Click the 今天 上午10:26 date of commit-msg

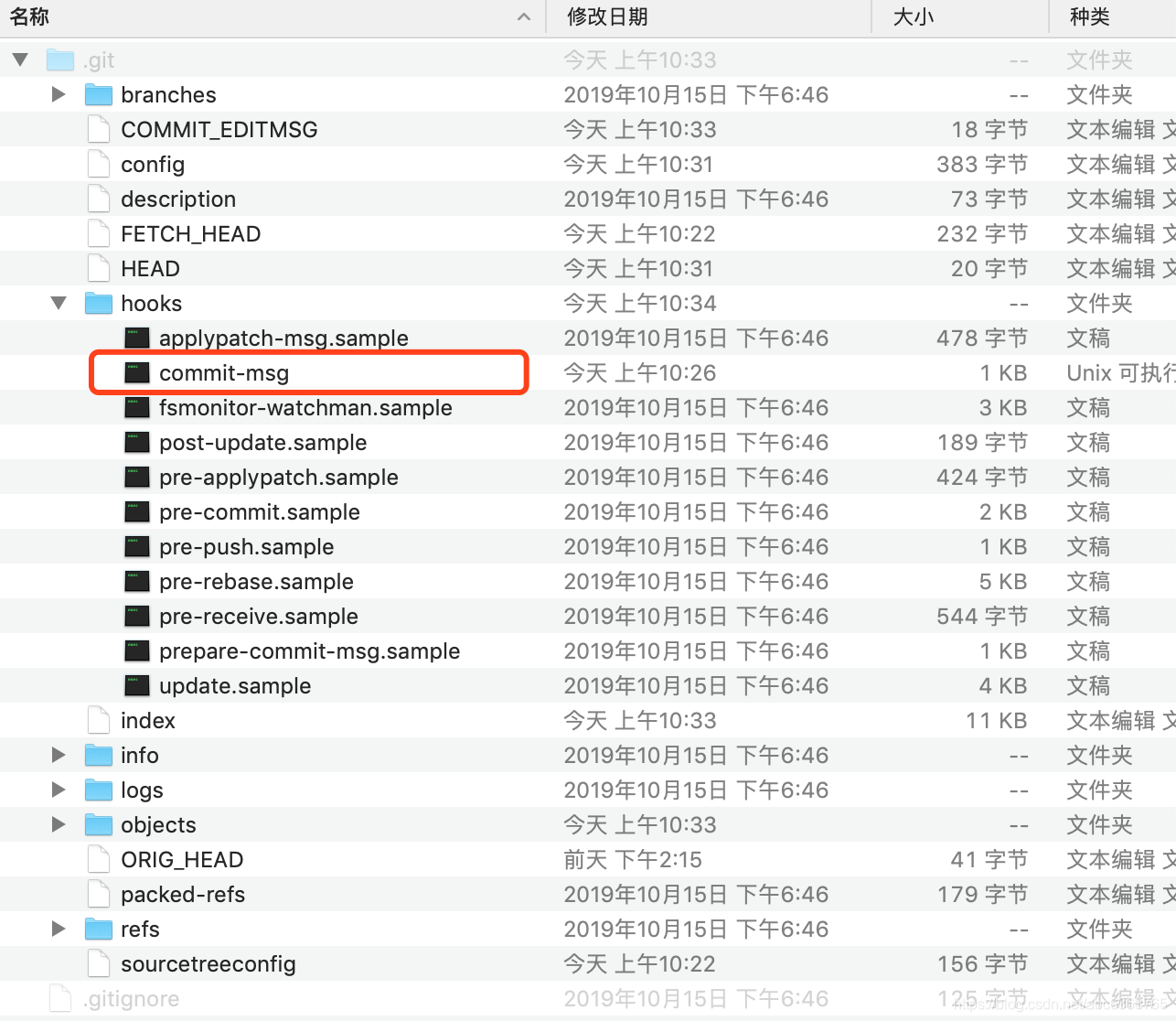coord(640,373)
